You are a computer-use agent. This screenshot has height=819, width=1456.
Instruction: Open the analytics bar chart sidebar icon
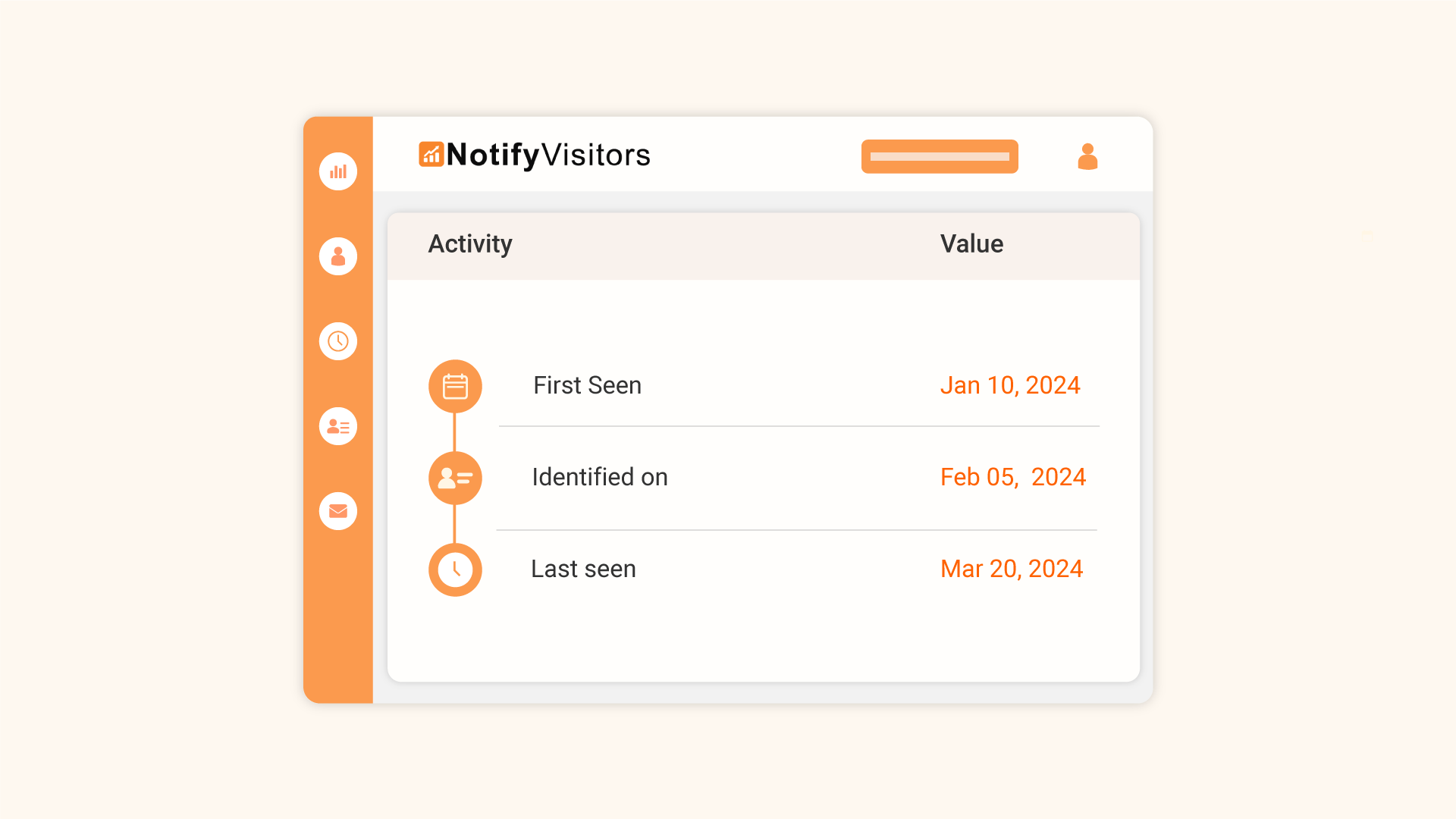coord(338,171)
